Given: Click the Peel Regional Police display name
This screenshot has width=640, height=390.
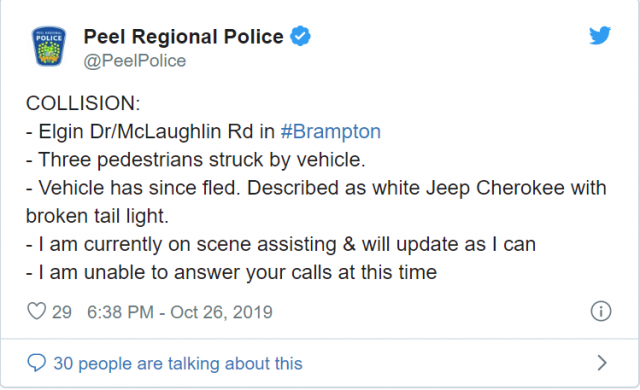Looking at the screenshot, I should (183, 37).
